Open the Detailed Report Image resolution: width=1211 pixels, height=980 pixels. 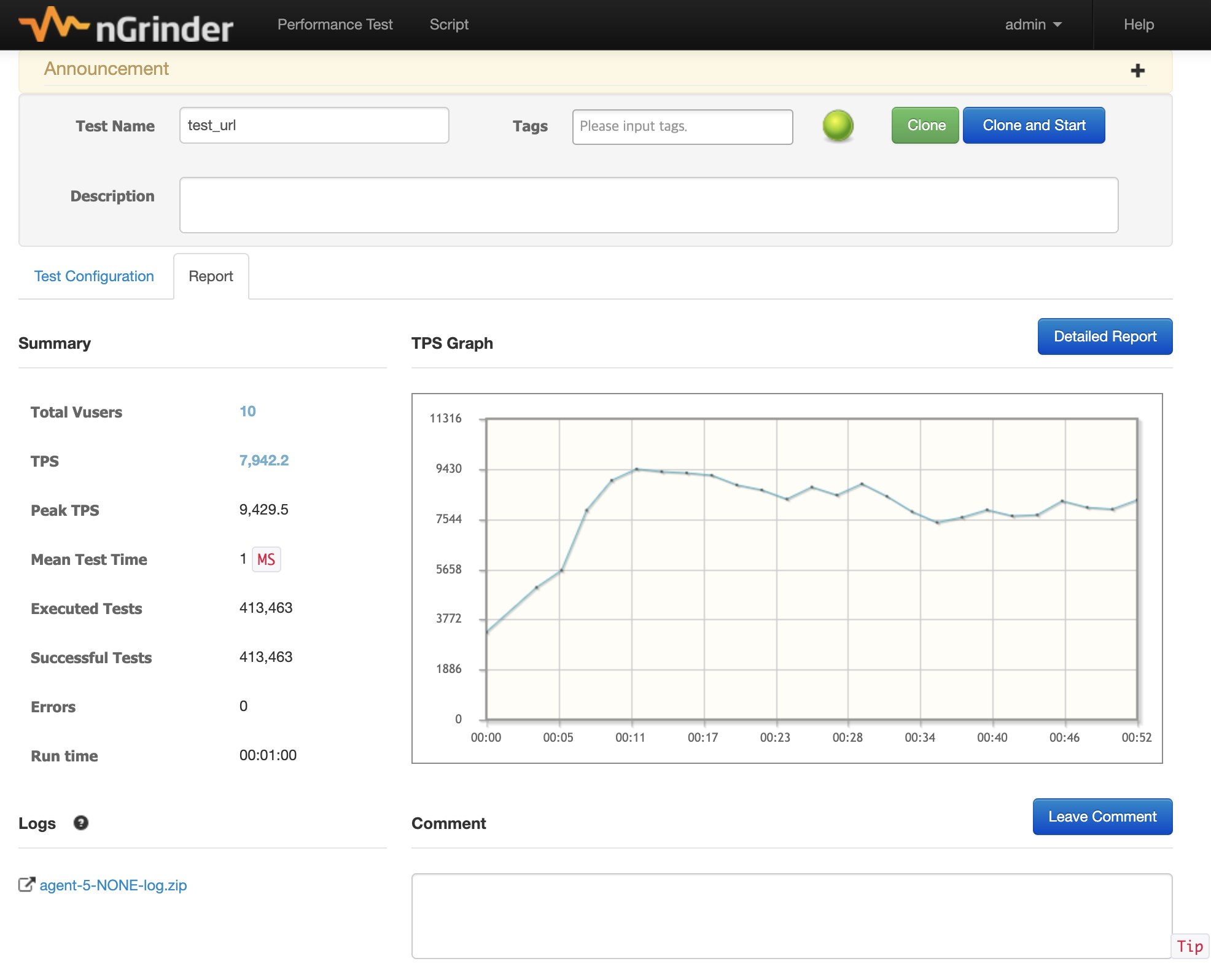coord(1104,336)
